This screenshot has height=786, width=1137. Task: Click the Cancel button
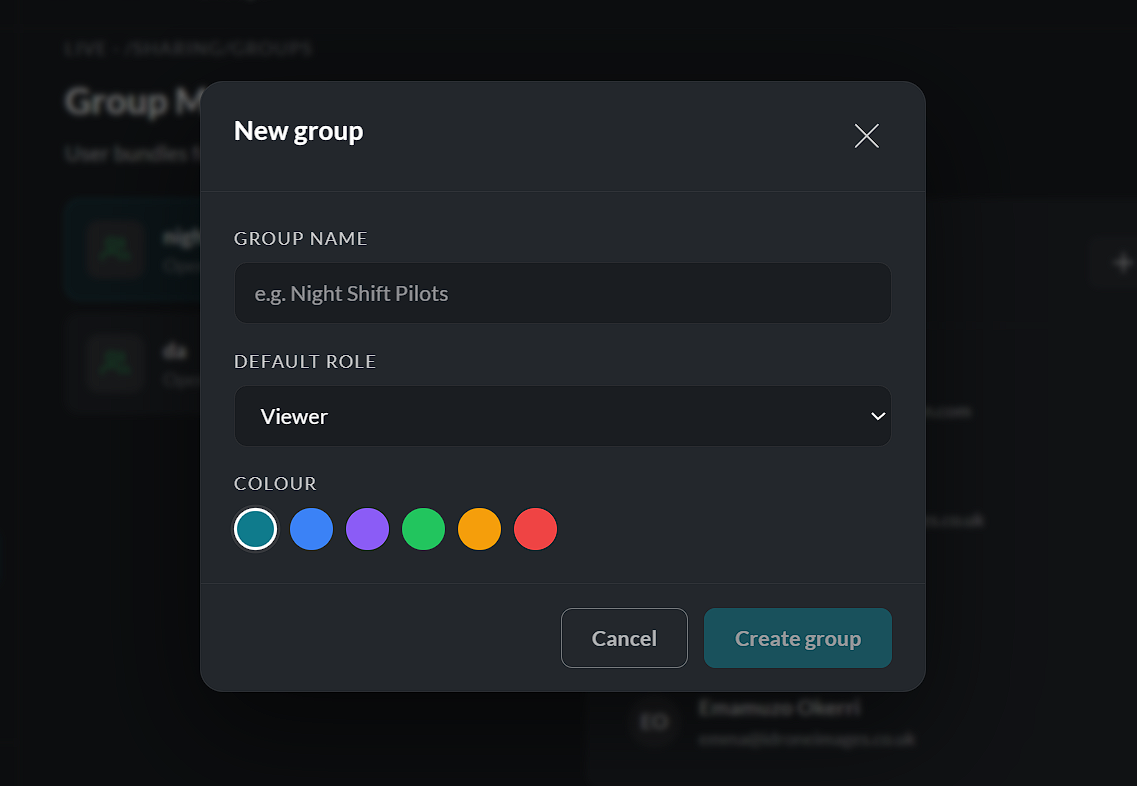click(624, 638)
